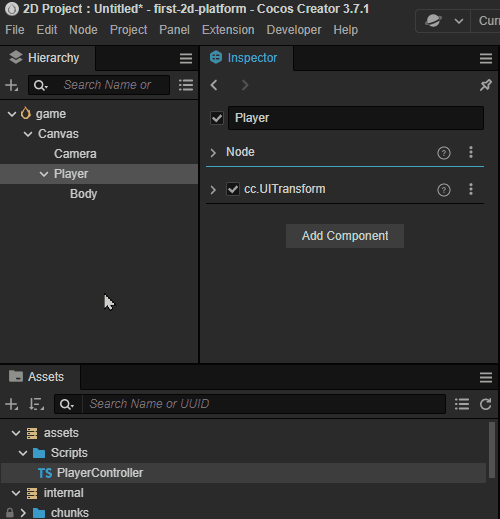Screen dimensions: 500x519
Task: Collapse the game scene node
Action: (12, 114)
